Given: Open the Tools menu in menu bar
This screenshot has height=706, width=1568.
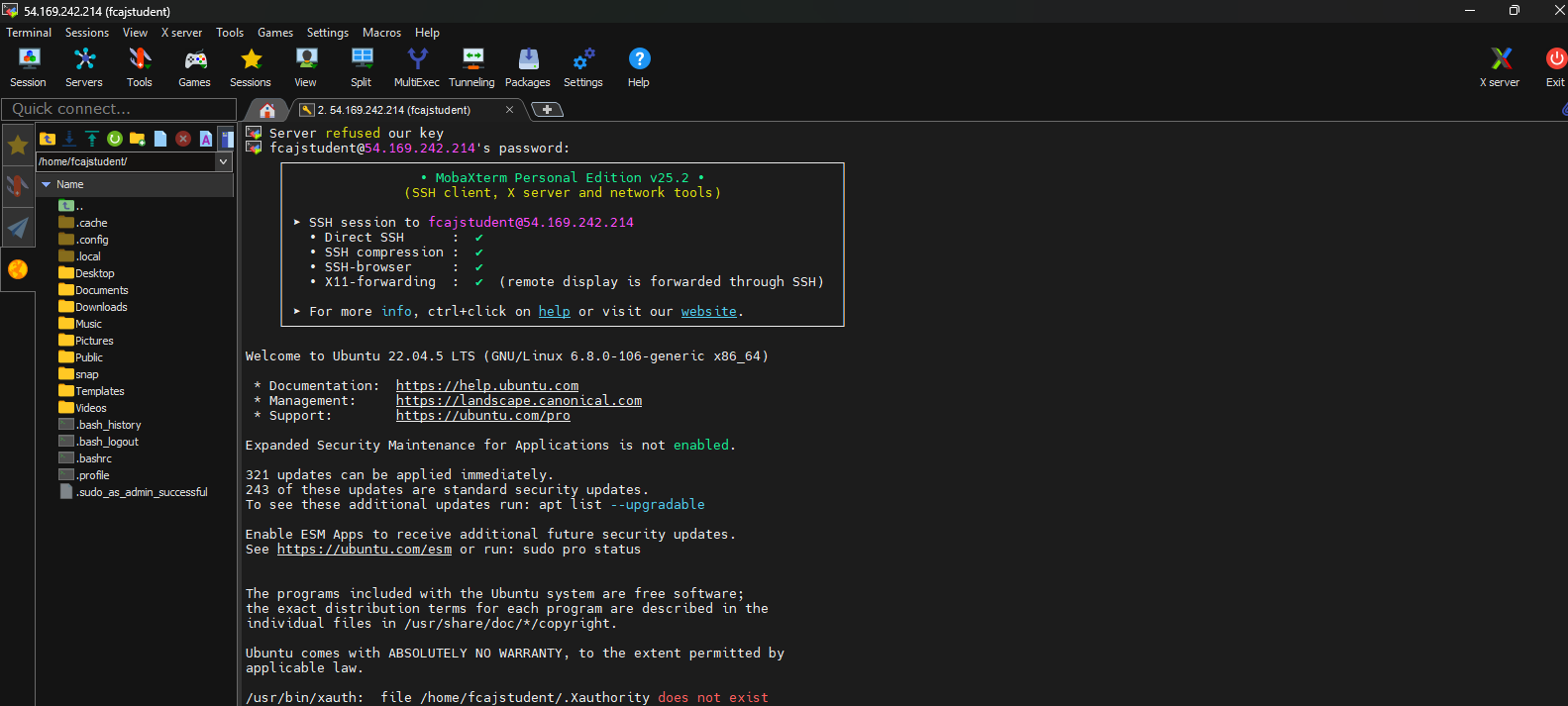Looking at the screenshot, I should [230, 33].
